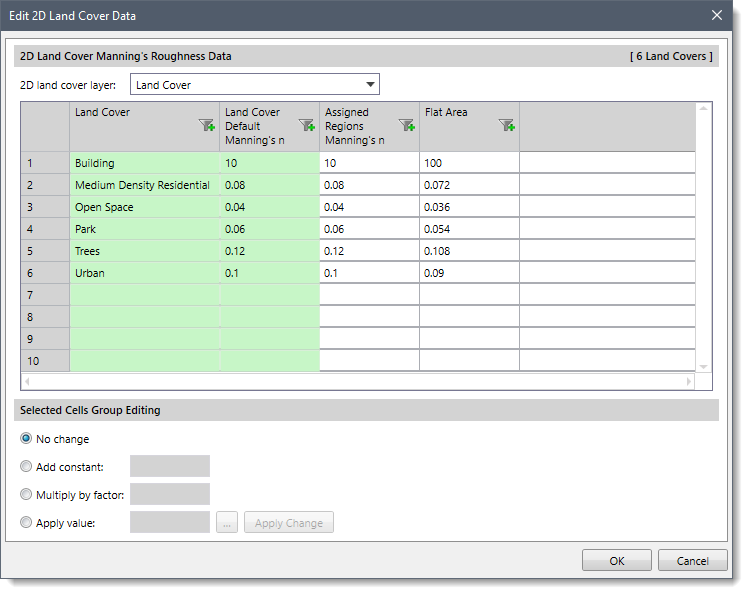
Task: Click the table's vertical scrollbar up arrow
Action: [x=703, y=108]
